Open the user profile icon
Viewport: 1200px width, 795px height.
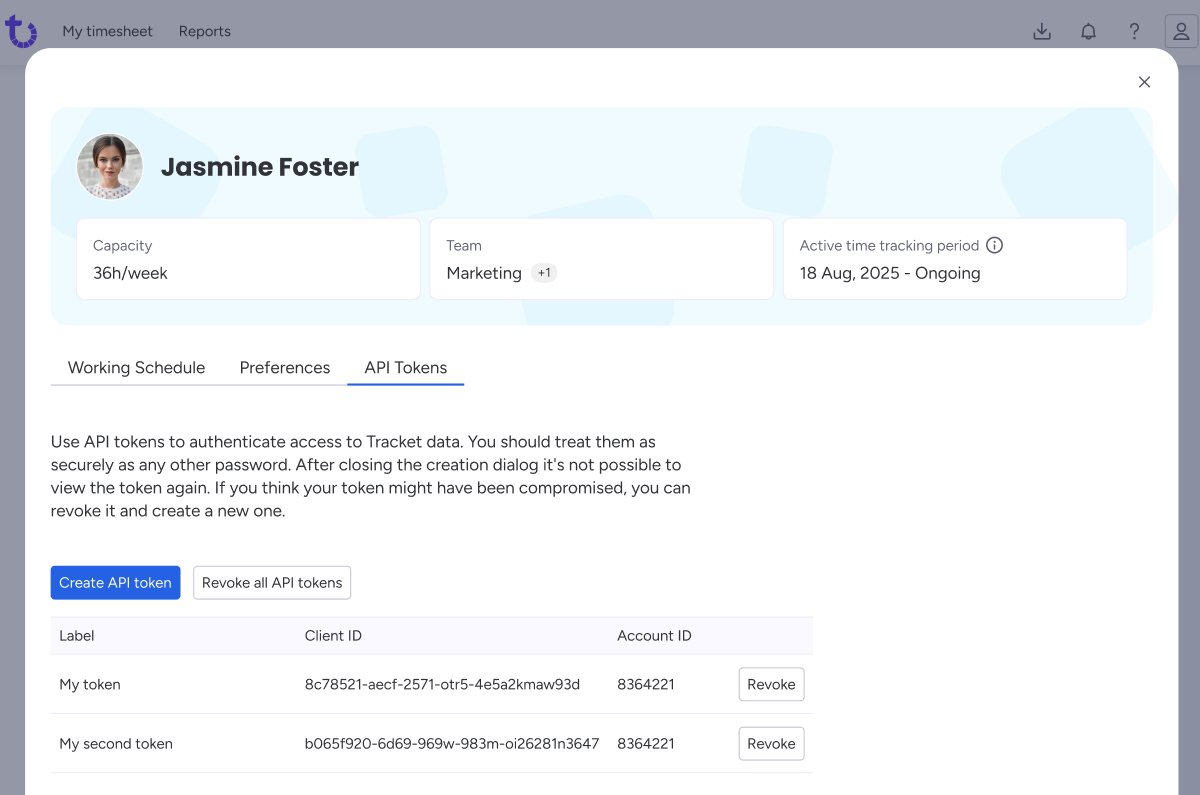[x=1181, y=31]
